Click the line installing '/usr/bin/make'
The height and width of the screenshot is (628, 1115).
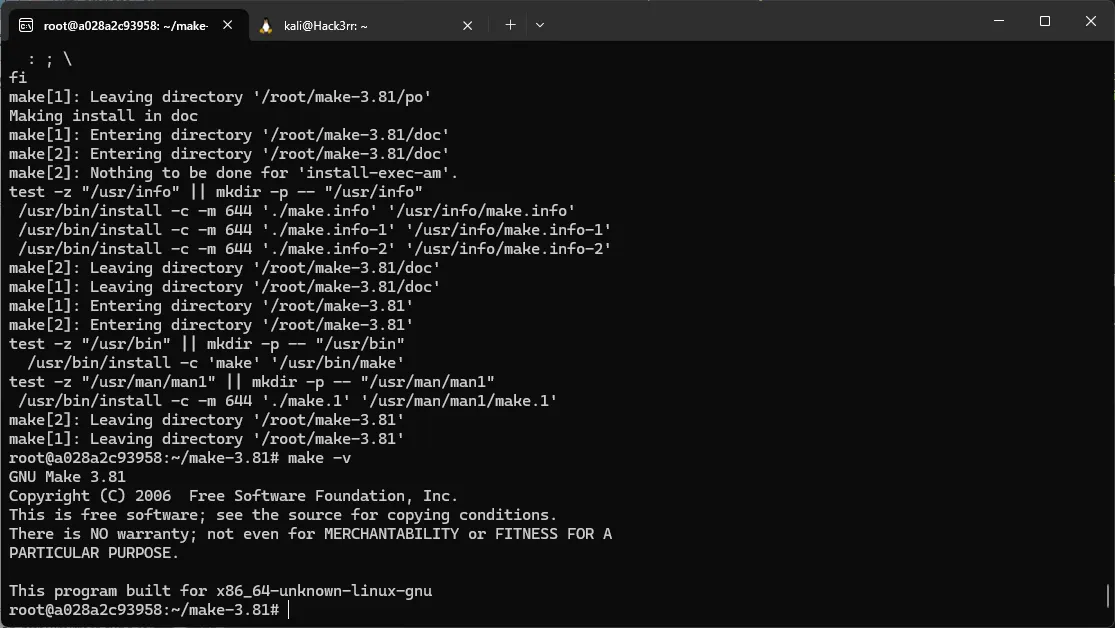[215, 363]
